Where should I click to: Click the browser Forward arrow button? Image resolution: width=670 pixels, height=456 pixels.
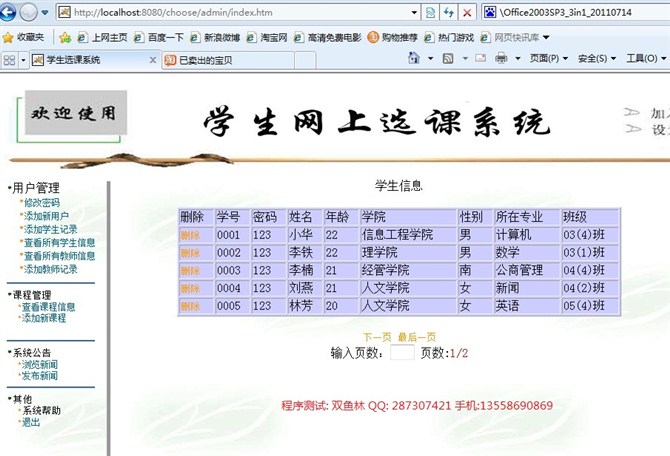pos(29,12)
